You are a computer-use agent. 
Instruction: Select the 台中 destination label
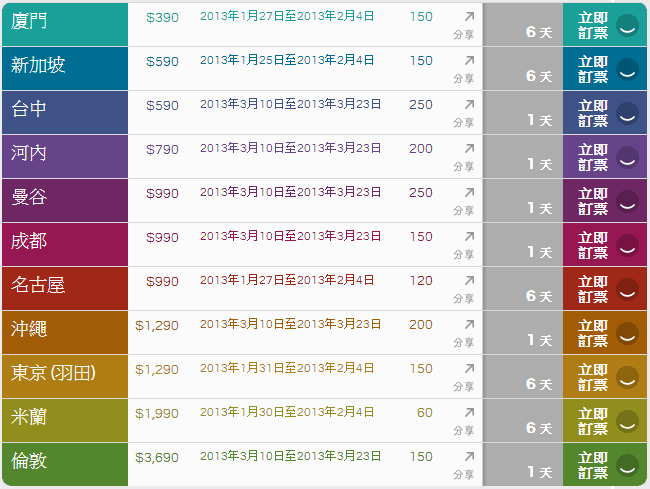coord(29,109)
